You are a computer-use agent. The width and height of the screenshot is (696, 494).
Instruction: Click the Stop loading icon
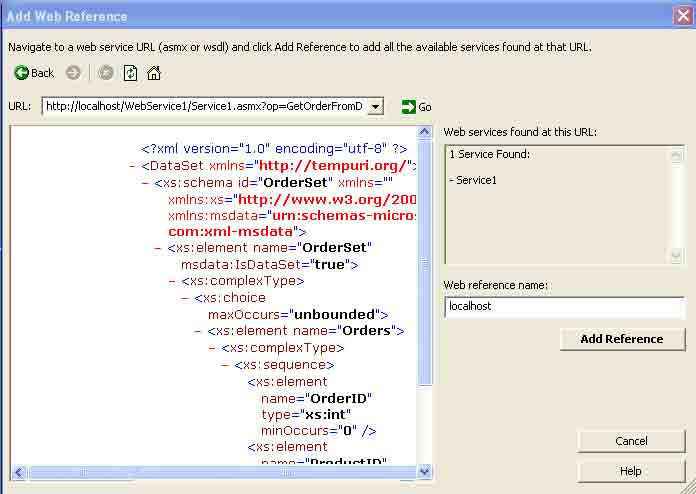click(x=106, y=73)
